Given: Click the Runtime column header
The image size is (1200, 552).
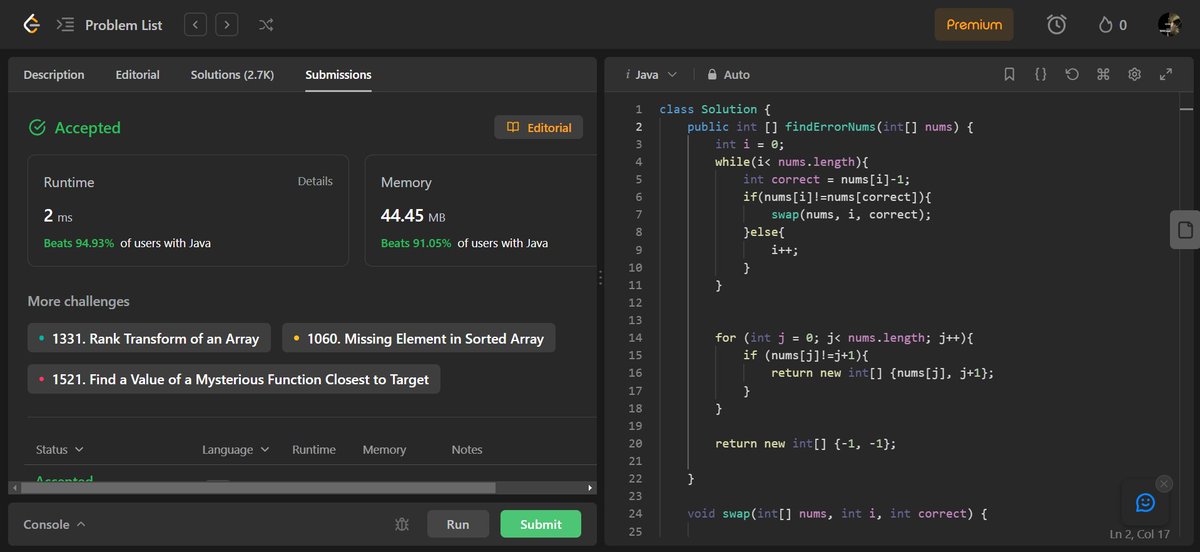Looking at the screenshot, I should point(314,450).
